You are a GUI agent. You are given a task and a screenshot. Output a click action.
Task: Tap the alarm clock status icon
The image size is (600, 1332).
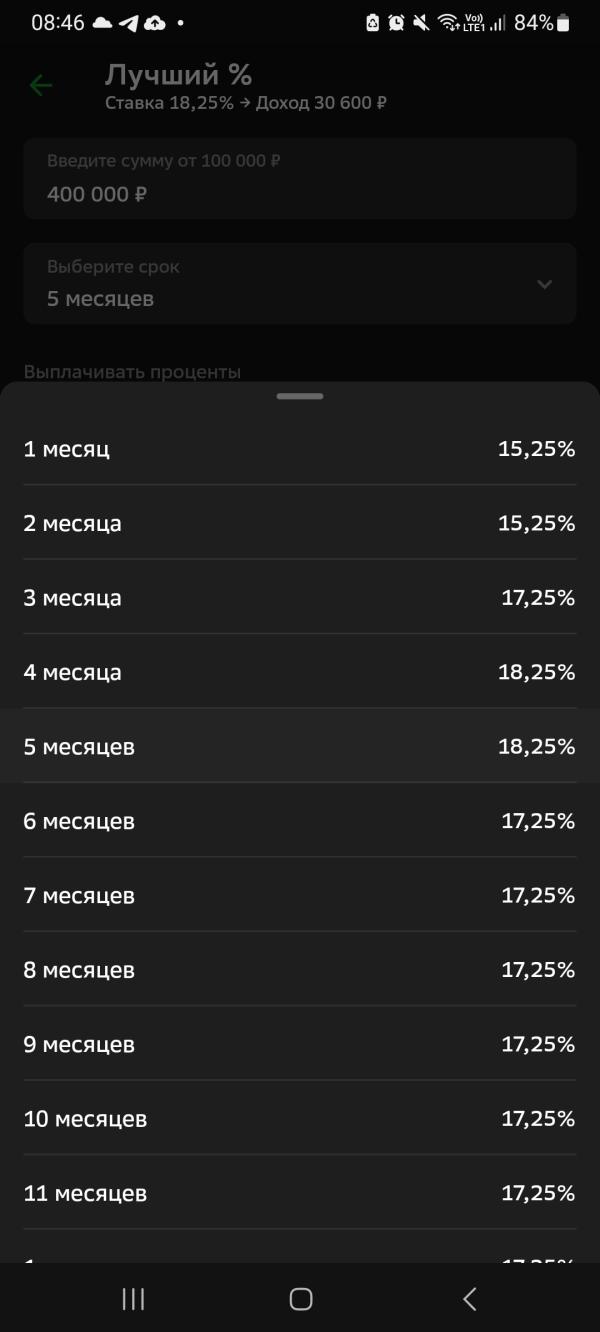click(396, 22)
